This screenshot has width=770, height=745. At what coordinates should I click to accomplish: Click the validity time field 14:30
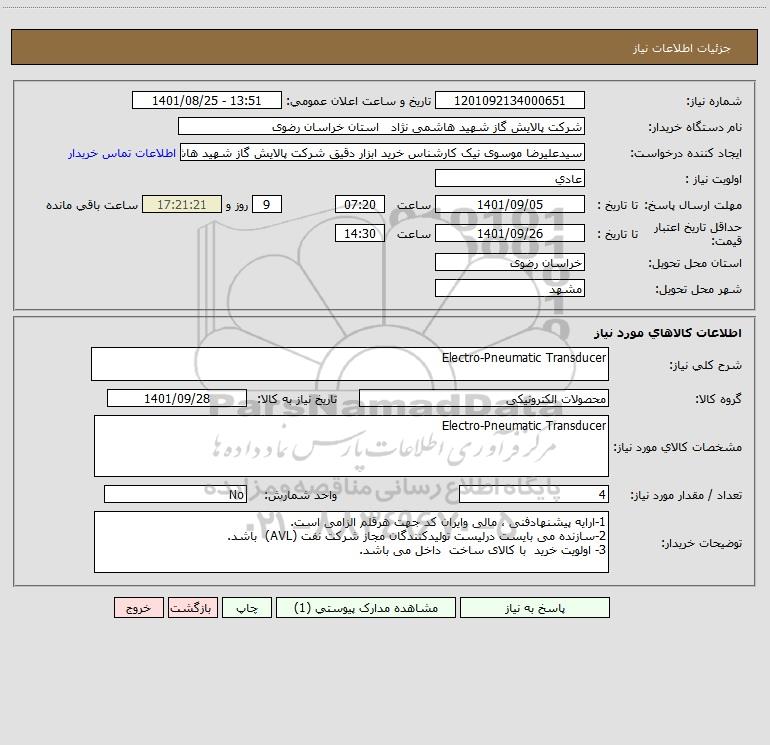pyautogui.click(x=359, y=233)
